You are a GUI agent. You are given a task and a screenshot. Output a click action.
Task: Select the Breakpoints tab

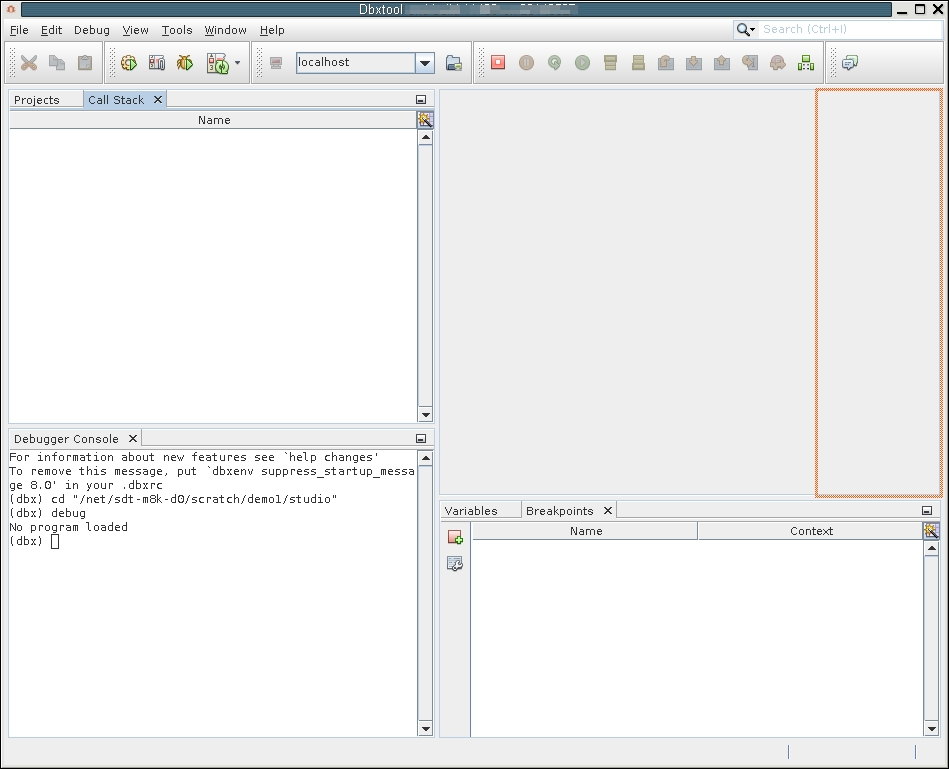click(560, 511)
